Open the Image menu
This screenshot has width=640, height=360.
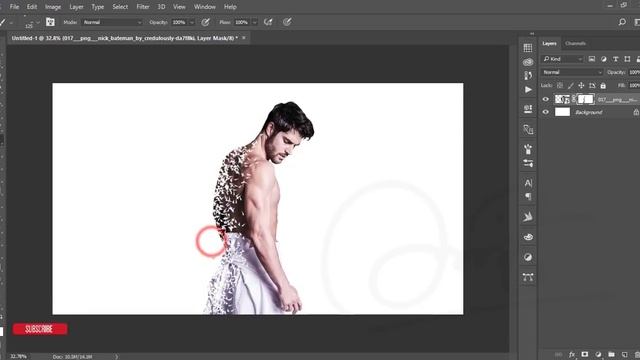[x=53, y=7]
